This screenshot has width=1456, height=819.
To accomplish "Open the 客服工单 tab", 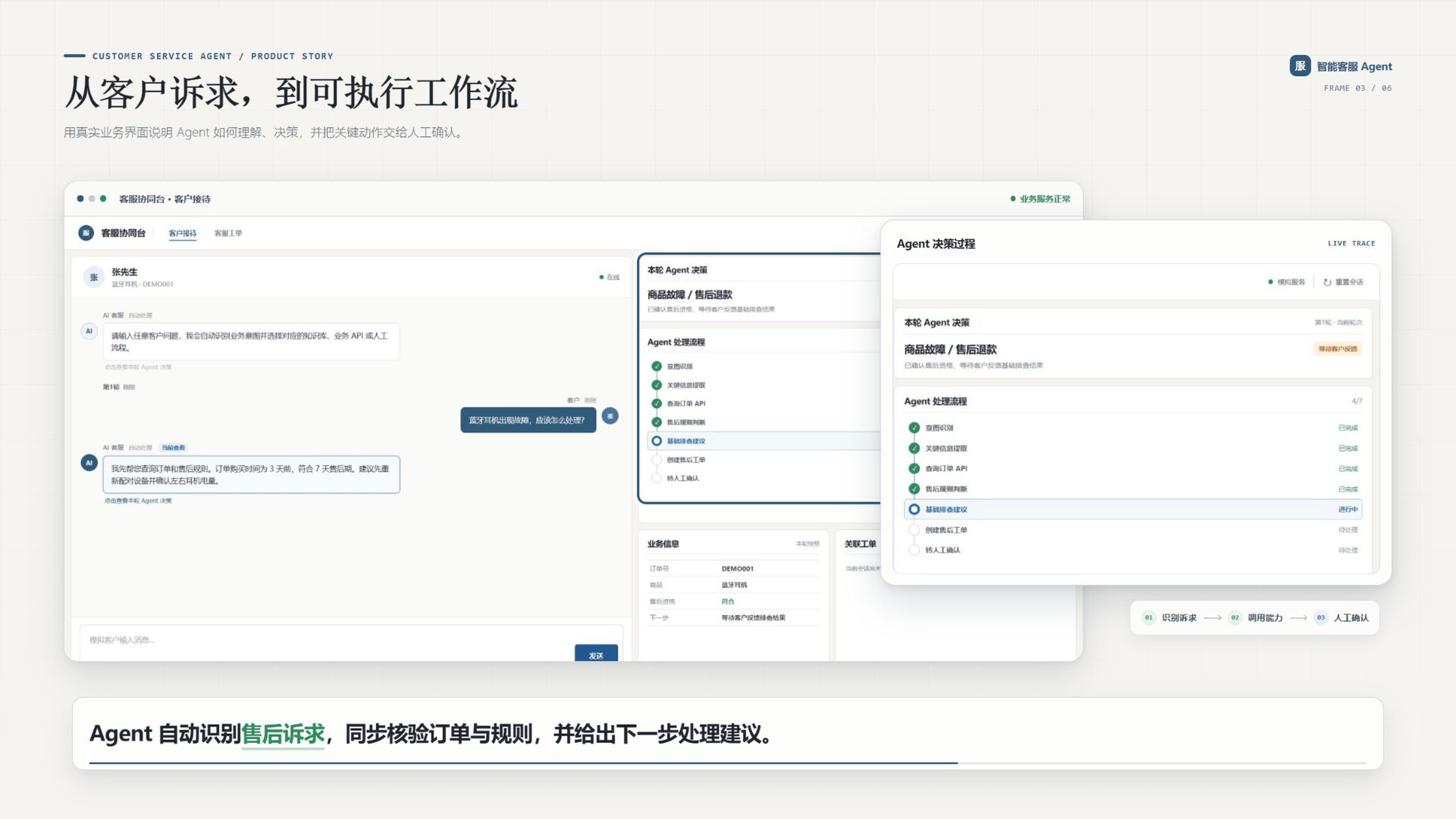I will [x=228, y=233].
